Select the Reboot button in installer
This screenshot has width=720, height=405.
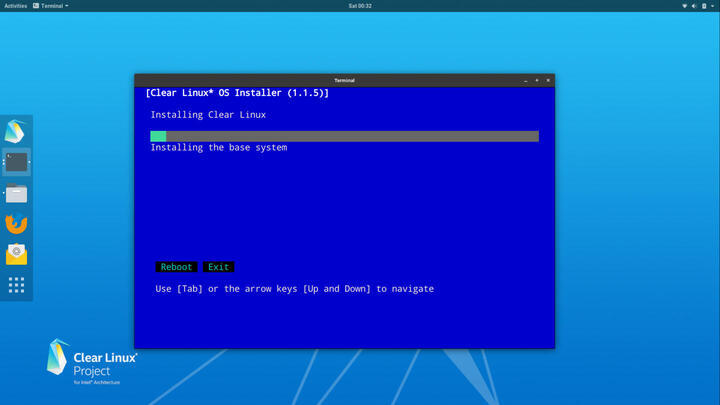point(176,267)
